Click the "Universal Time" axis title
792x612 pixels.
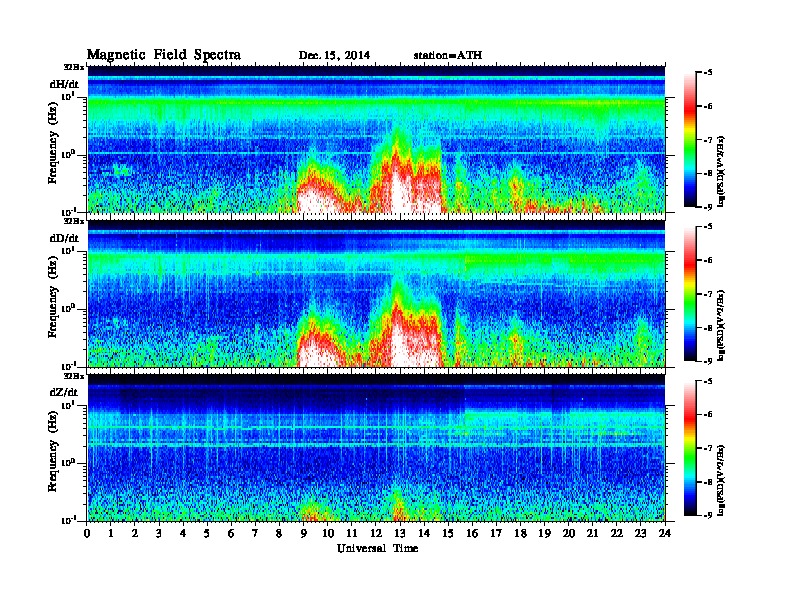tap(377, 548)
